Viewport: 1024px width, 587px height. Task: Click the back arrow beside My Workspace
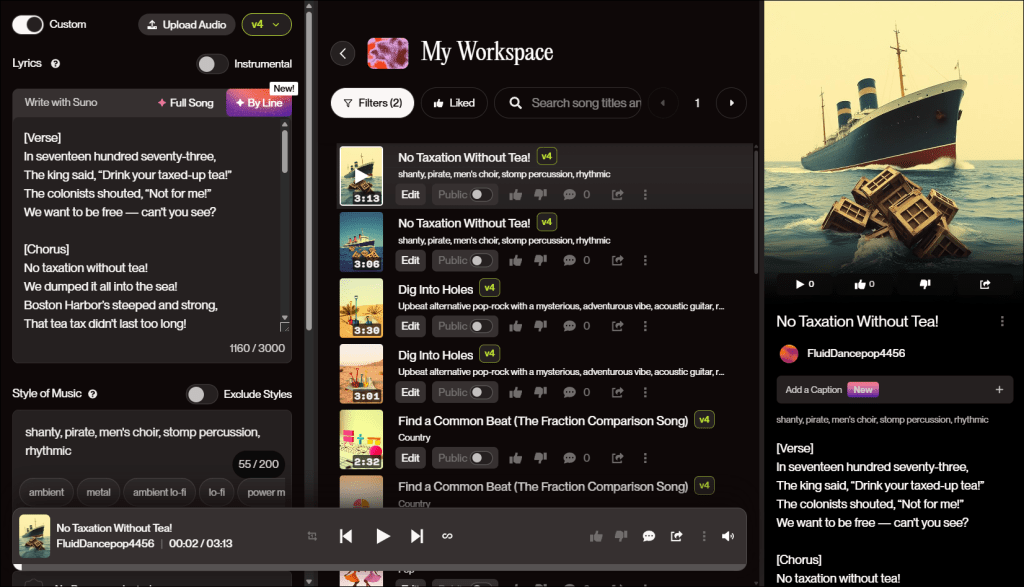343,53
